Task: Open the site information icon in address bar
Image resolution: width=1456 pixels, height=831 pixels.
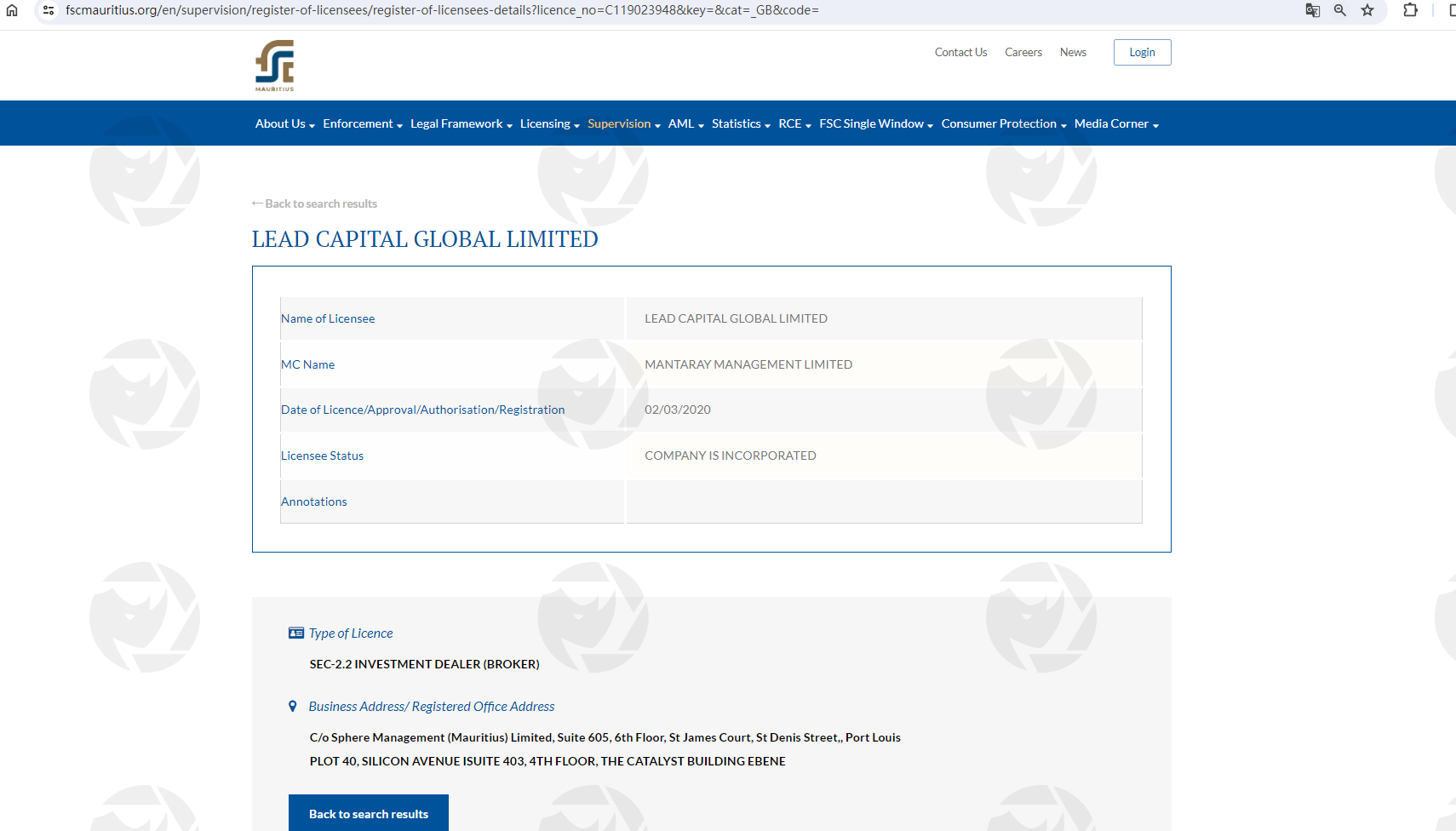Action: coord(49,10)
